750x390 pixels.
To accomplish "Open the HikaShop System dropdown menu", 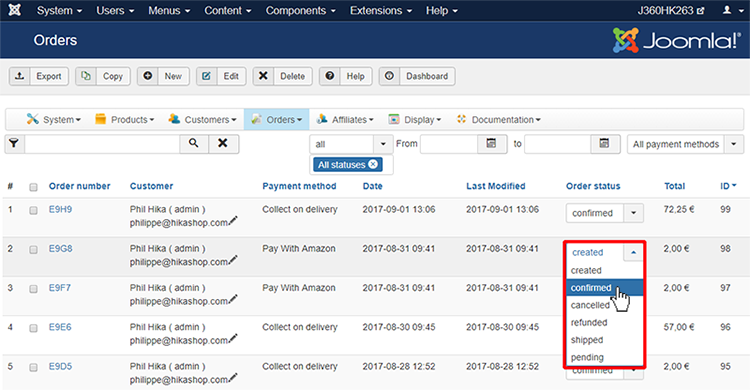I will click(x=54, y=119).
